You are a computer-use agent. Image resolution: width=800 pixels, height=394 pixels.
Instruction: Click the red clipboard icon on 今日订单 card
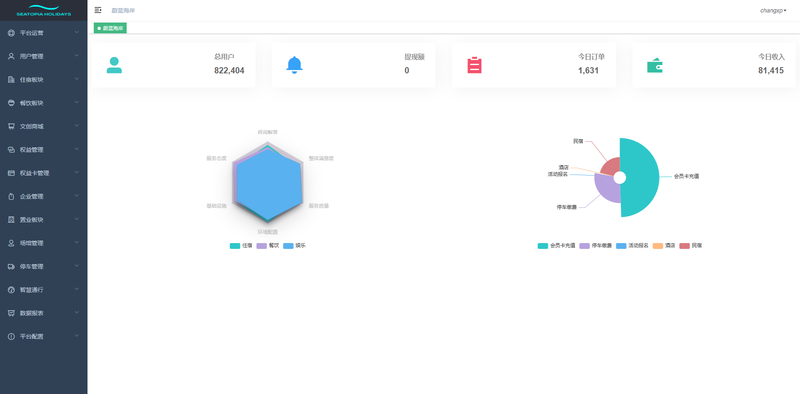[x=474, y=65]
